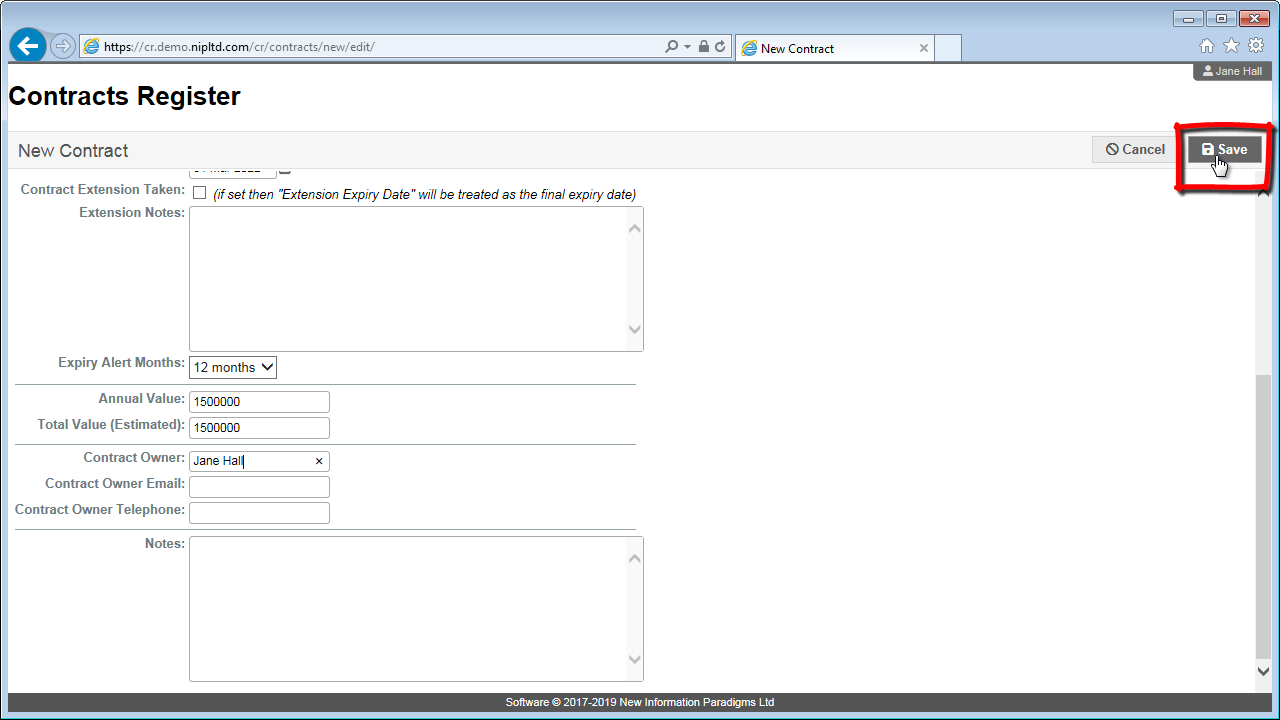Click the Jane Hall user badge
This screenshot has height=720, width=1280.
[1232, 71]
